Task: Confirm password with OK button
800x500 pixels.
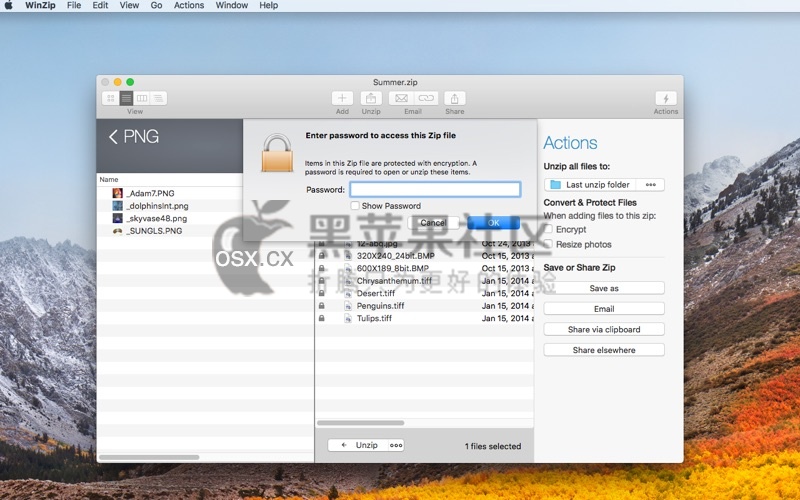Action: pos(493,223)
